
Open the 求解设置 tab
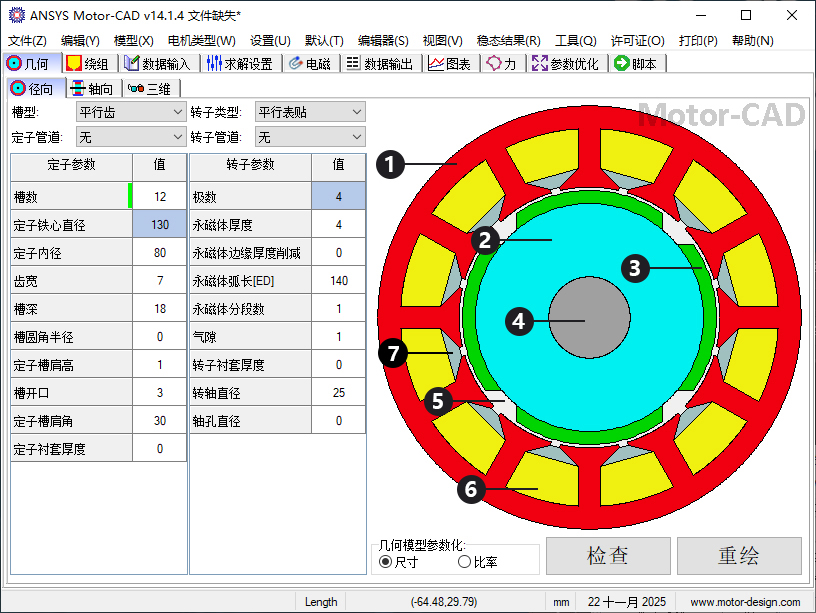tap(240, 63)
